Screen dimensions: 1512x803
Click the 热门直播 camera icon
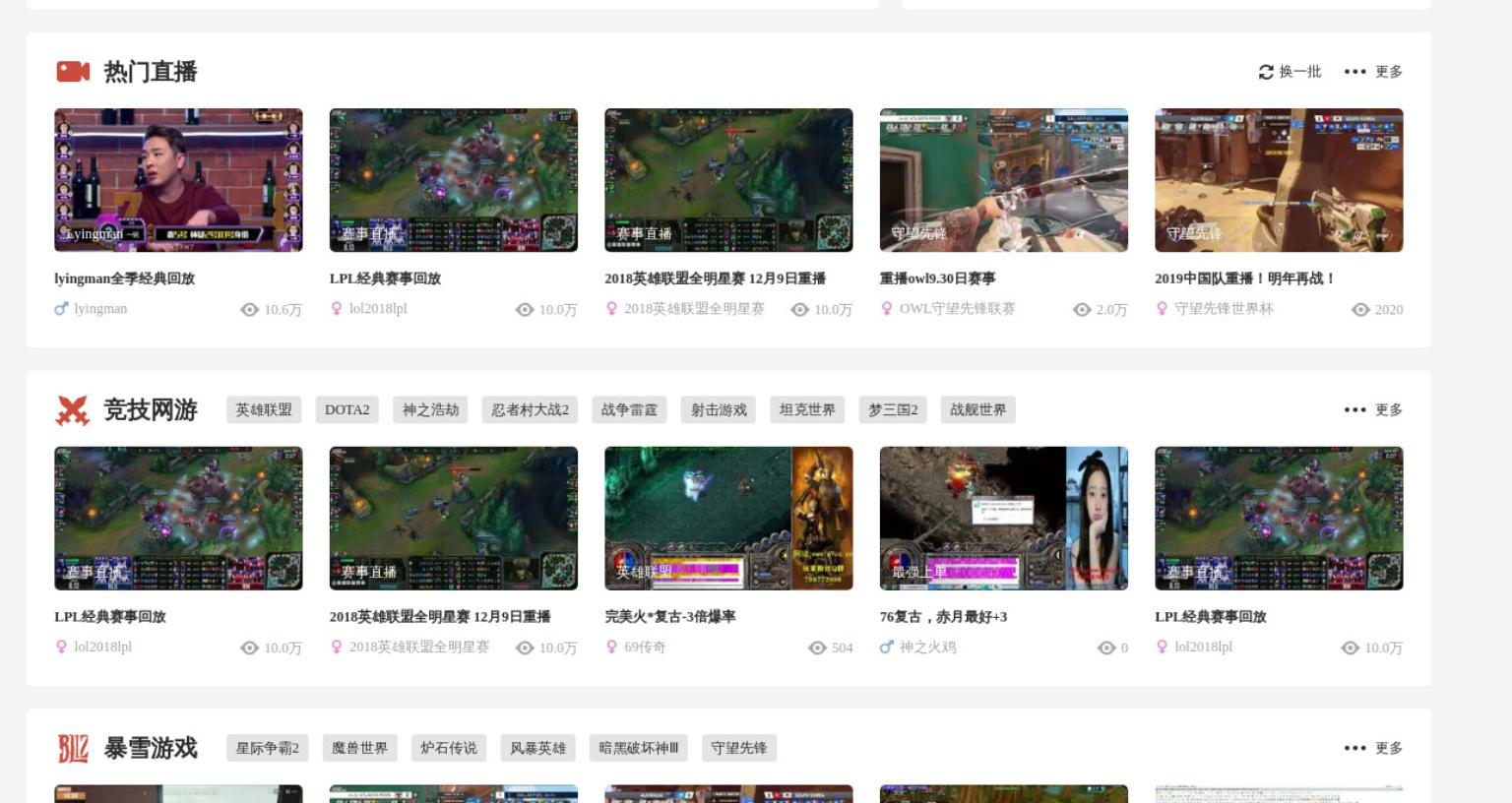(x=73, y=71)
